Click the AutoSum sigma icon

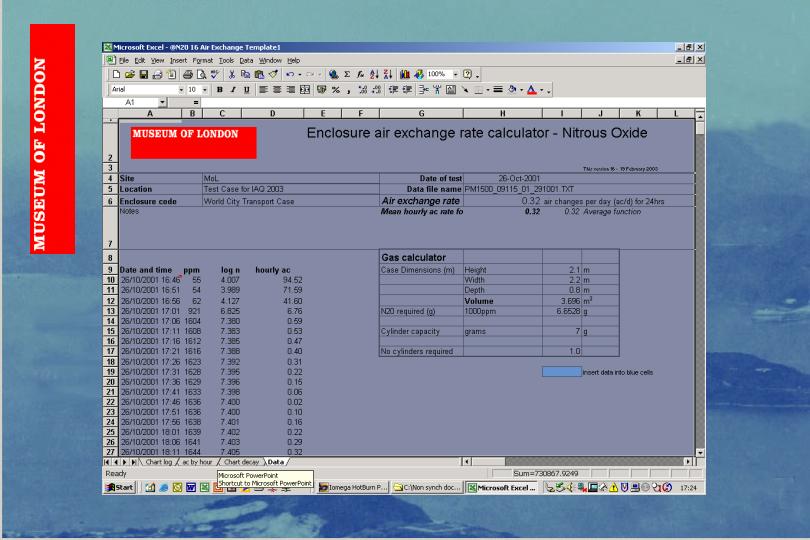[x=347, y=75]
